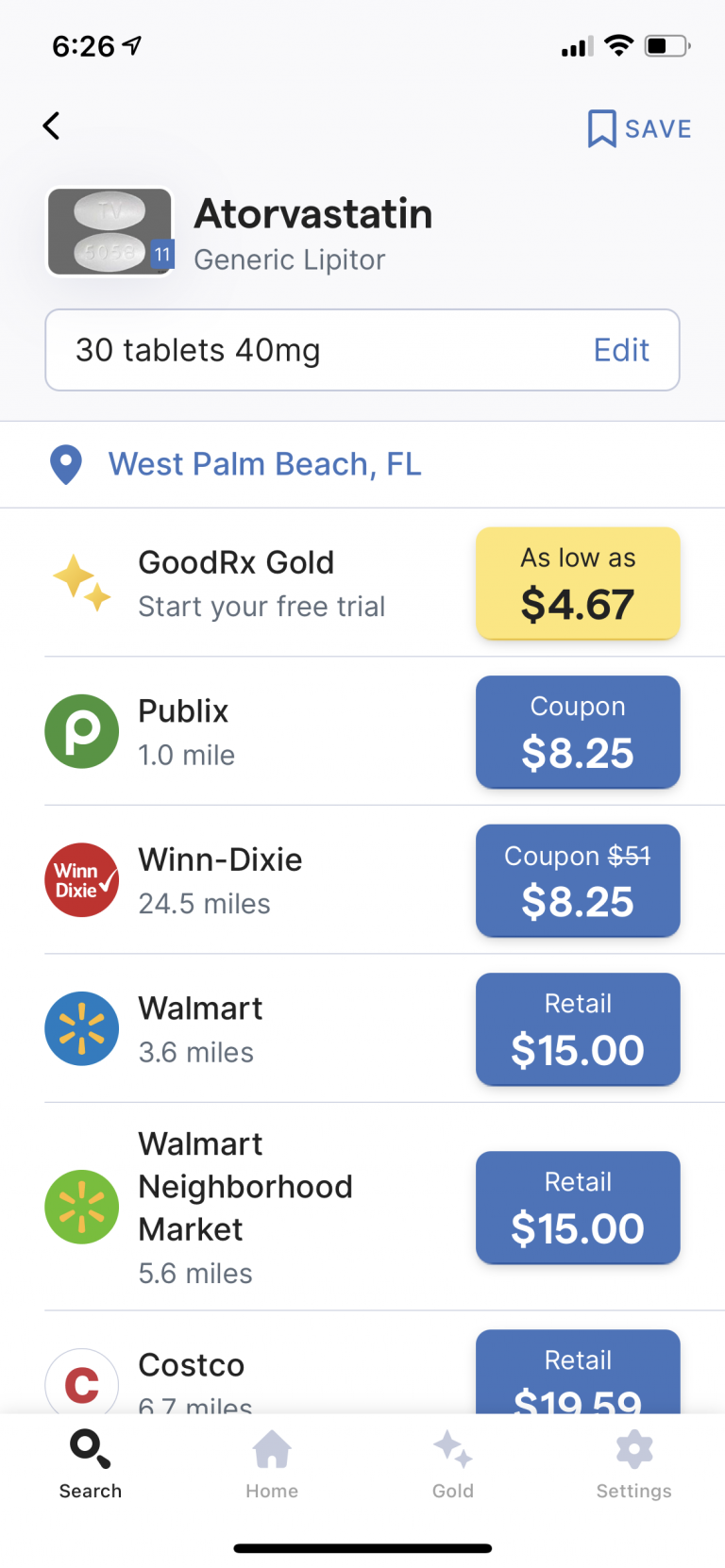Change location from West Palm Beach, FL

264,464
